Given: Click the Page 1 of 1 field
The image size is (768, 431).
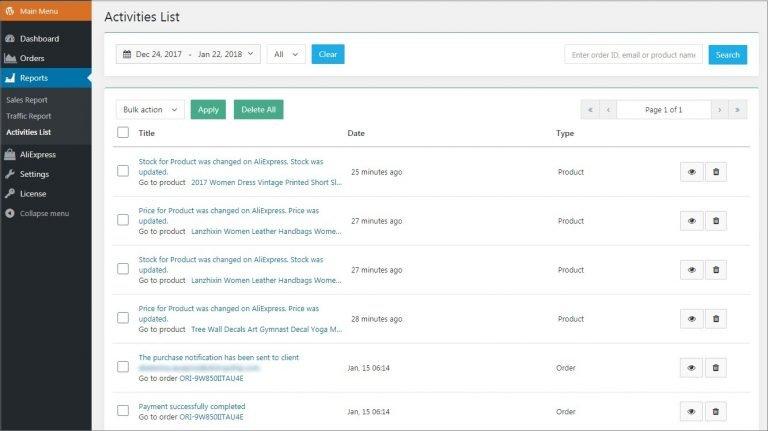Looking at the screenshot, I should [x=664, y=110].
